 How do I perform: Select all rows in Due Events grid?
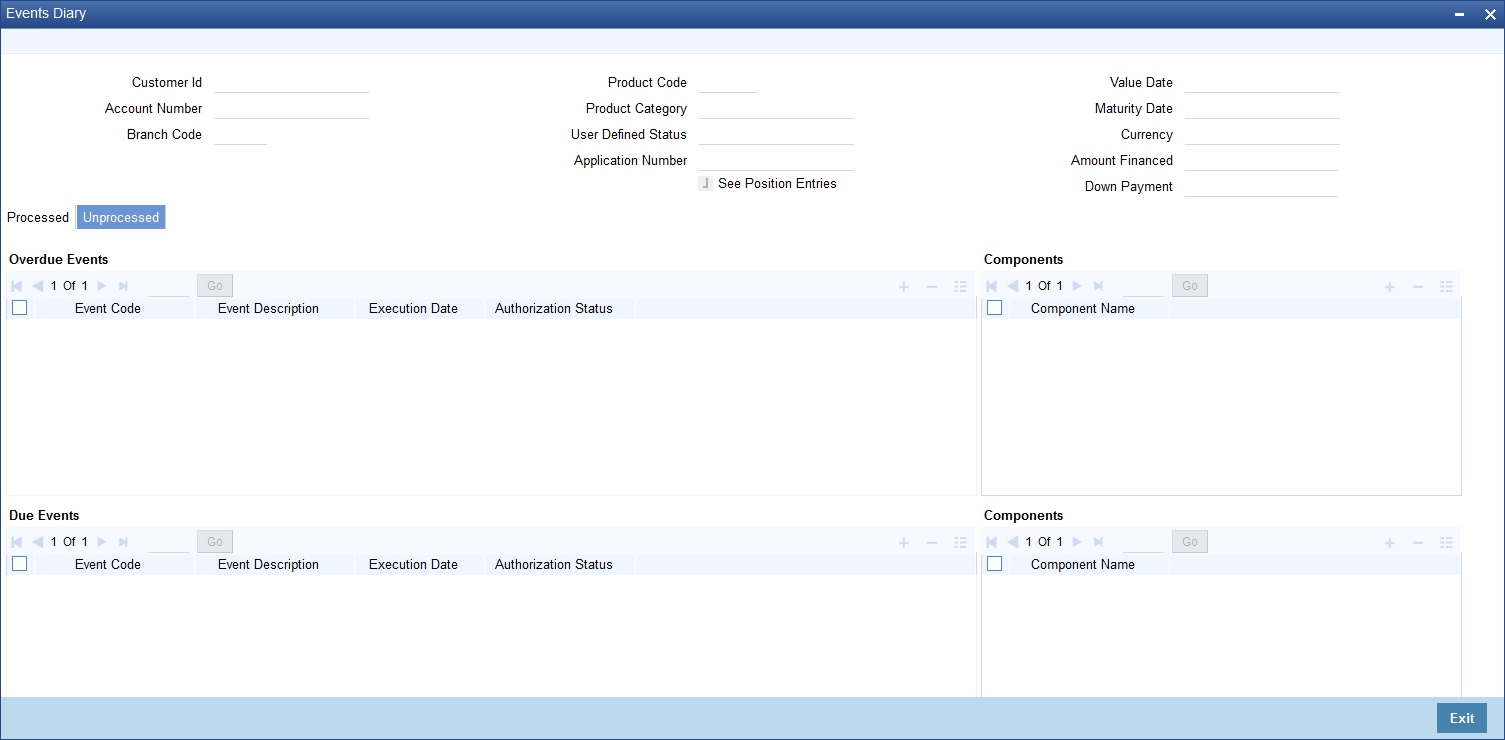[19, 564]
